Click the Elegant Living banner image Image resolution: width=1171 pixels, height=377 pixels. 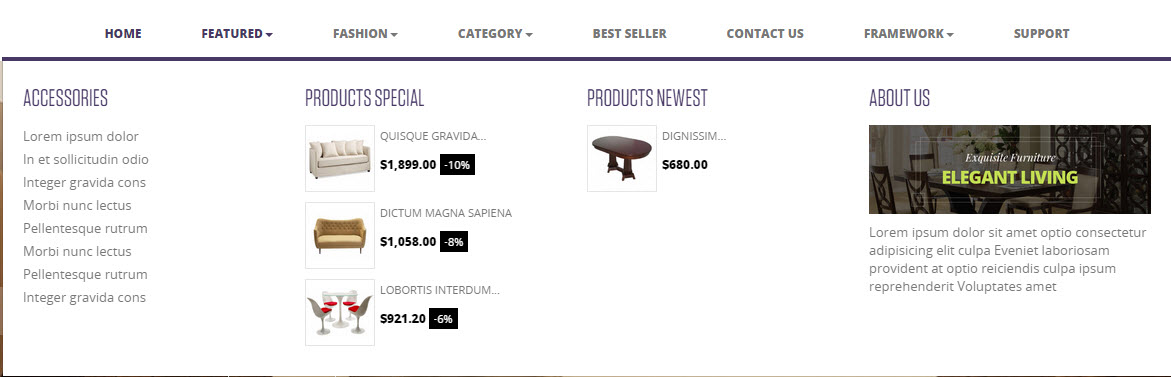pos(1010,169)
